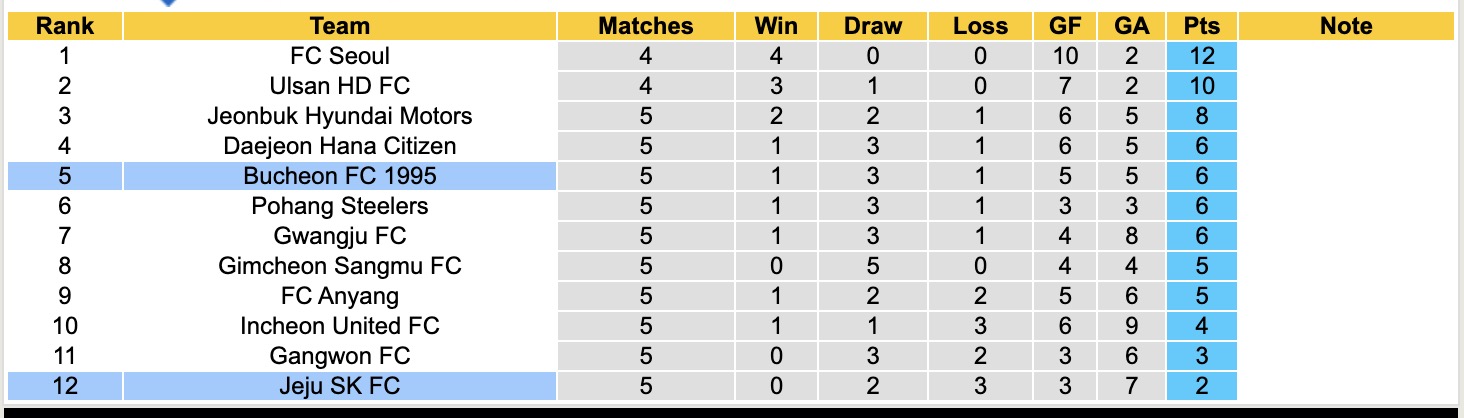The image size is (1464, 418).
Task: Select Jeonbuk Hyundai Motors in the table
Action: [x=340, y=116]
